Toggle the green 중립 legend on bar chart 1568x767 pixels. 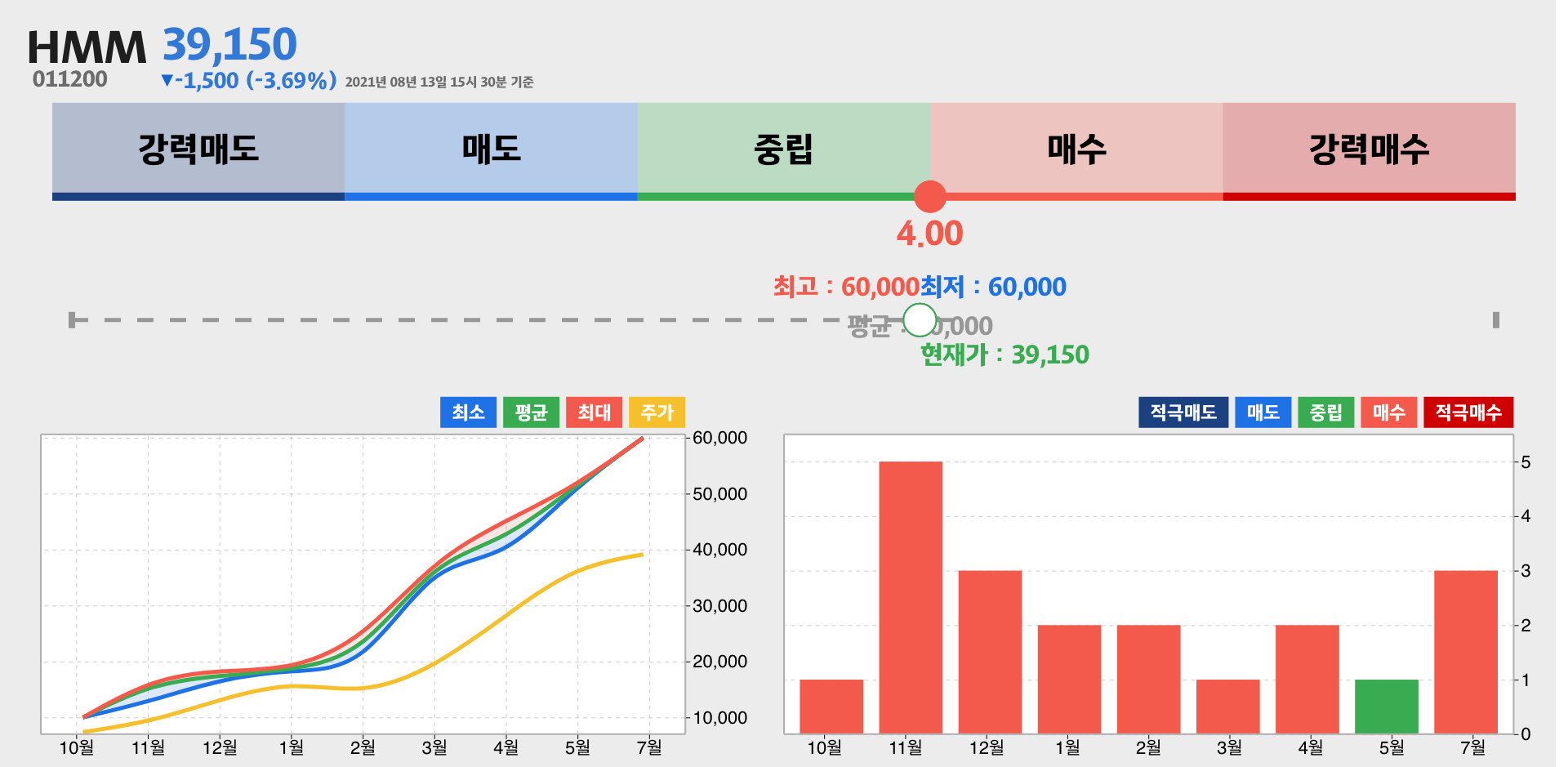(1325, 412)
